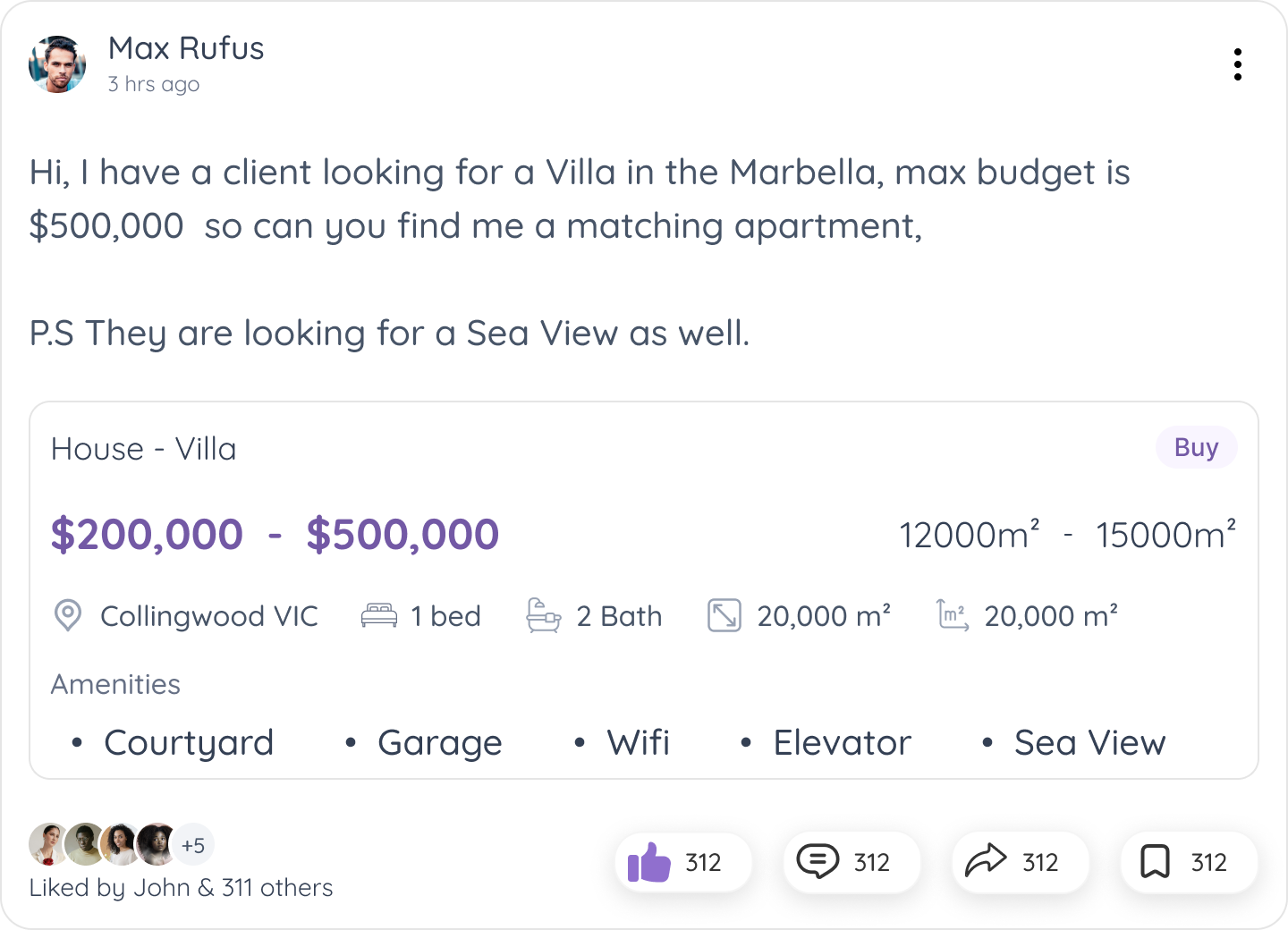Click the share arrow icon
Viewport: 1288px width, 930px height.
(986, 862)
